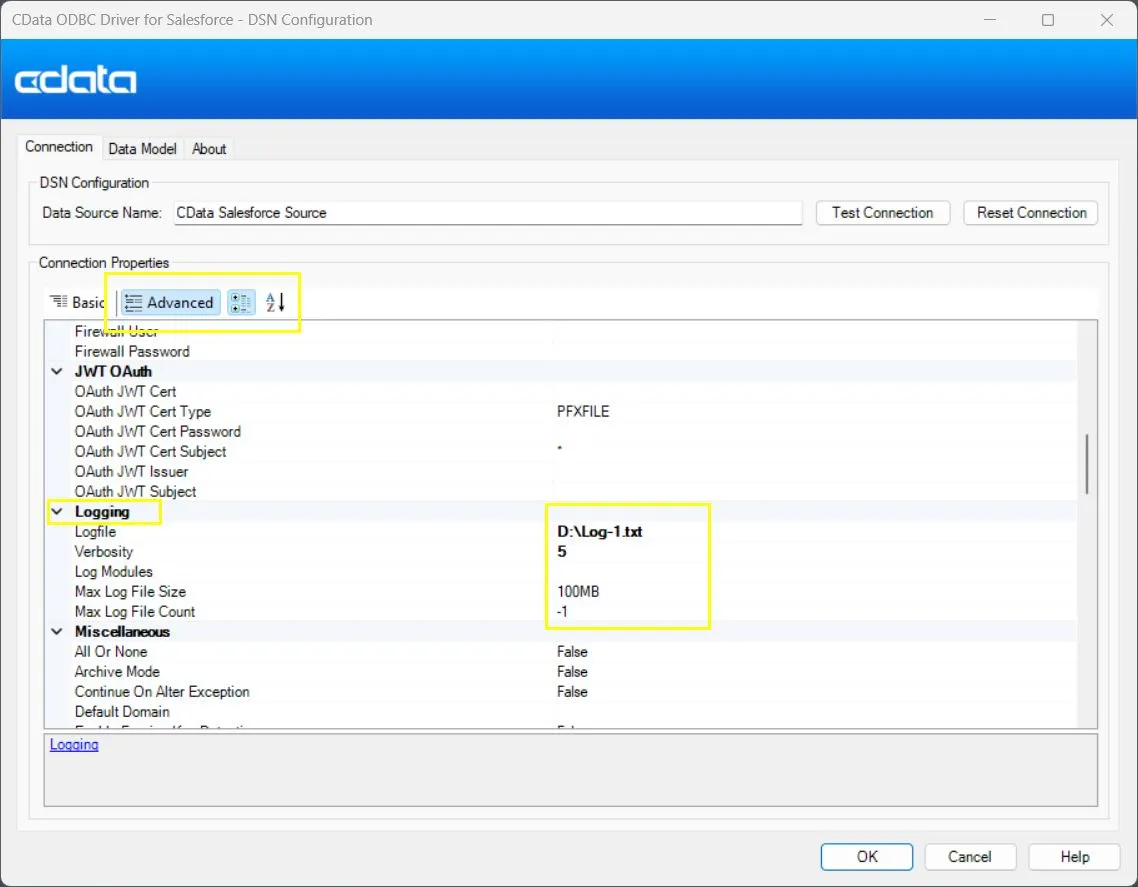This screenshot has height=887, width=1138.
Task: Collapse the Logging category
Action: [x=57, y=512]
